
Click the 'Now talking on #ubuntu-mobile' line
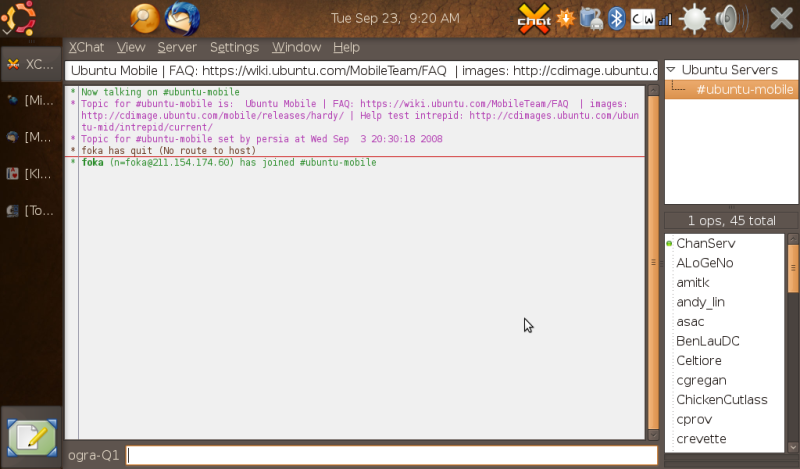point(160,92)
